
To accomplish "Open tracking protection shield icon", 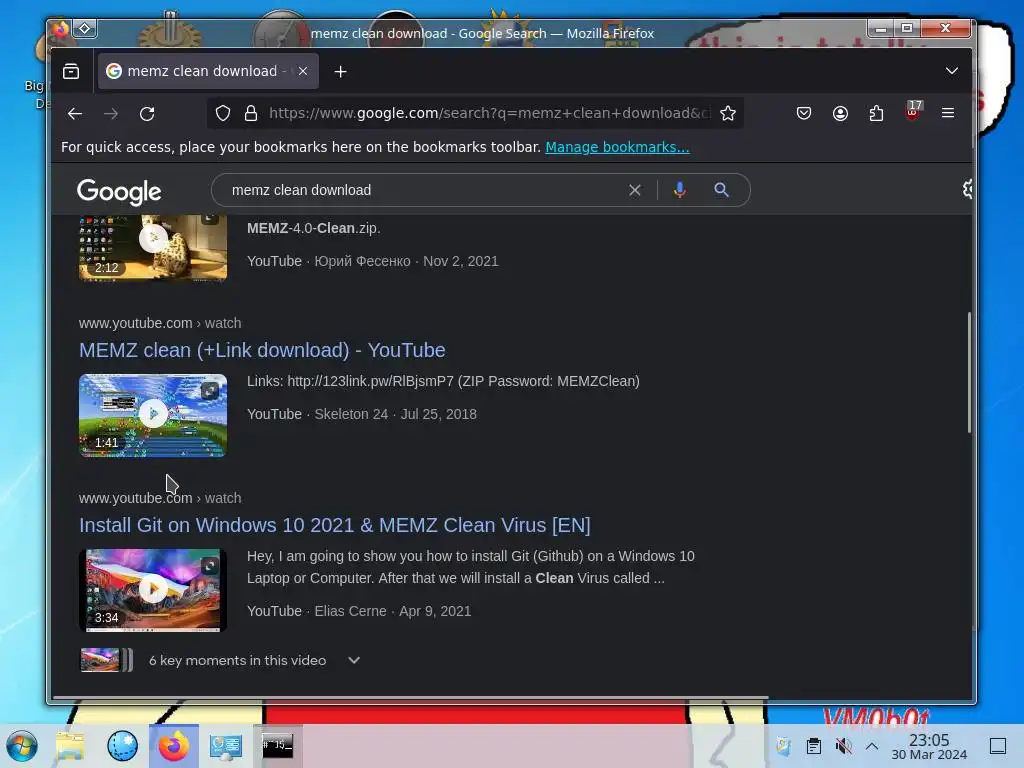I will coord(223,114).
